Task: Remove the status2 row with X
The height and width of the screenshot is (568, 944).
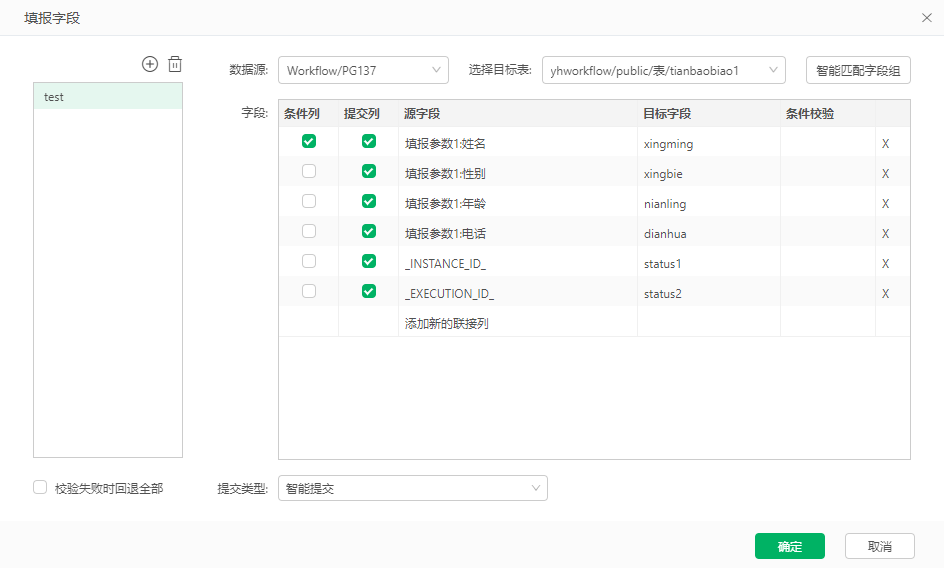Action: pyautogui.click(x=885, y=294)
